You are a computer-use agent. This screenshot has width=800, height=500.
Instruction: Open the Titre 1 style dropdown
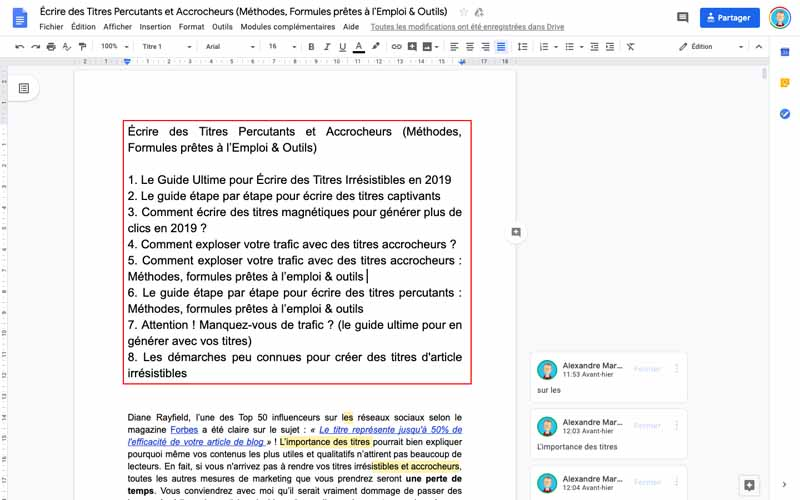tap(166, 46)
